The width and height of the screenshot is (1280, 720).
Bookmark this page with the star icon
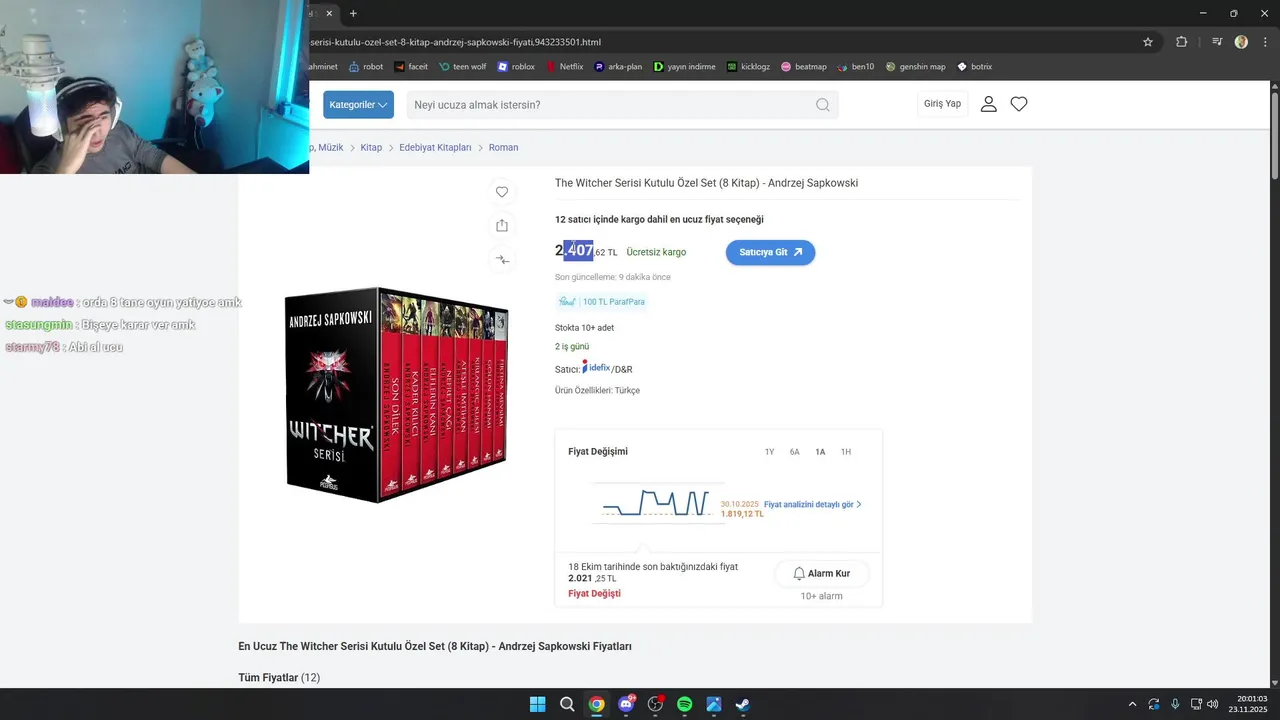(1148, 42)
